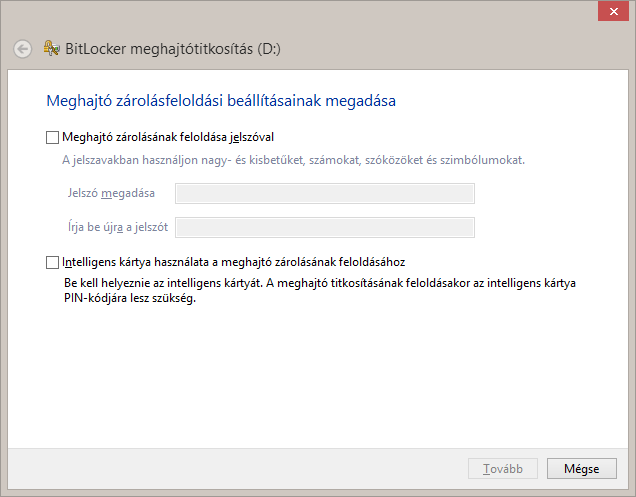Click the password hint text 'A jelszavakban használjon...'
Image resolution: width=636 pixels, height=497 pixels.
point(293,160)
